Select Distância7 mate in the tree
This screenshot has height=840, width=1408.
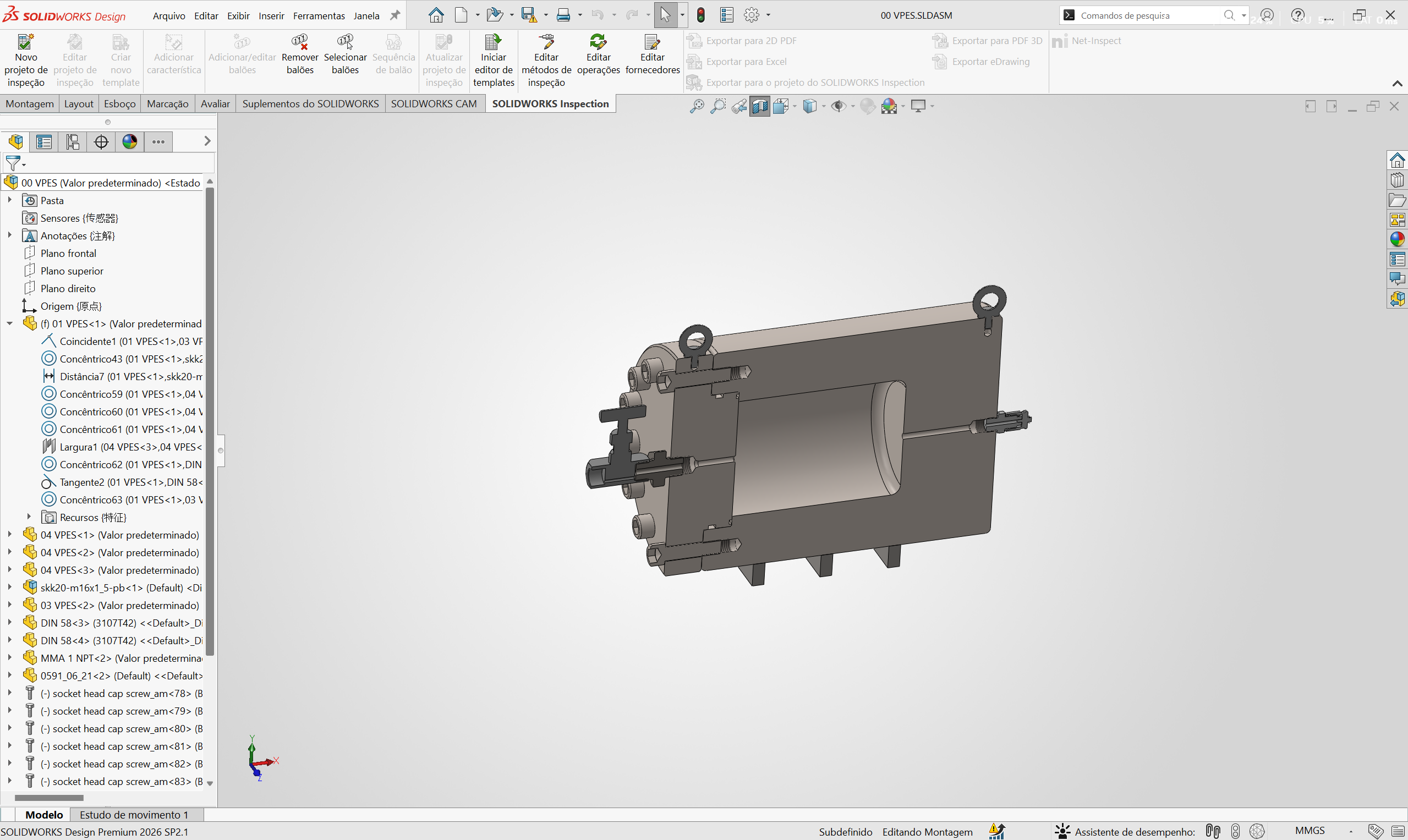(x=122, y=376)
